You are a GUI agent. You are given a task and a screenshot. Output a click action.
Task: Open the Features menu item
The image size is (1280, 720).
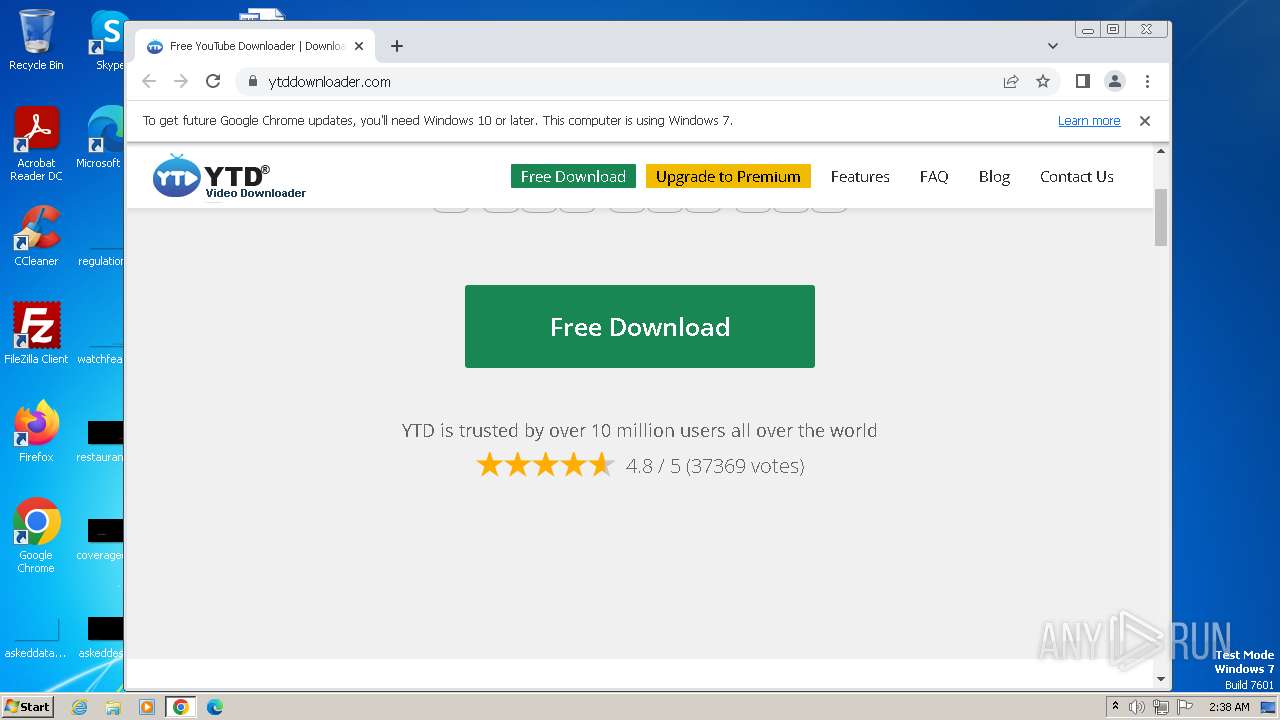coord(860,176)
